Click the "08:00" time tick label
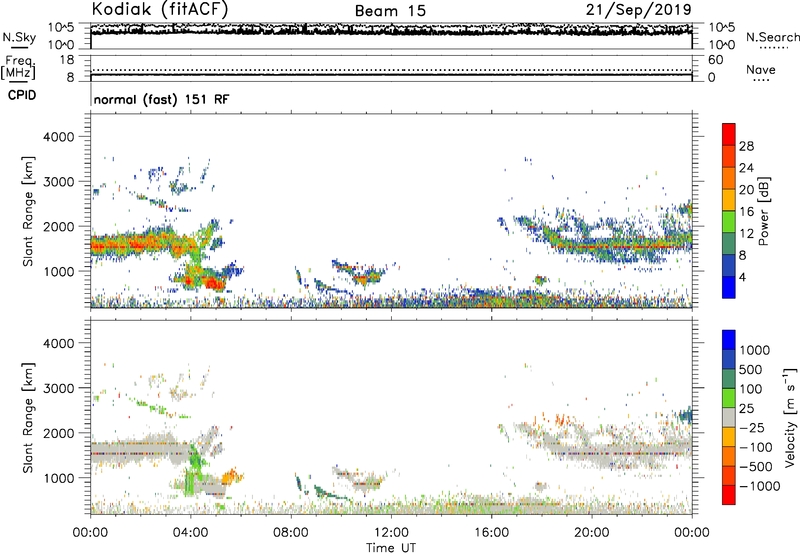 click(291, 533)
